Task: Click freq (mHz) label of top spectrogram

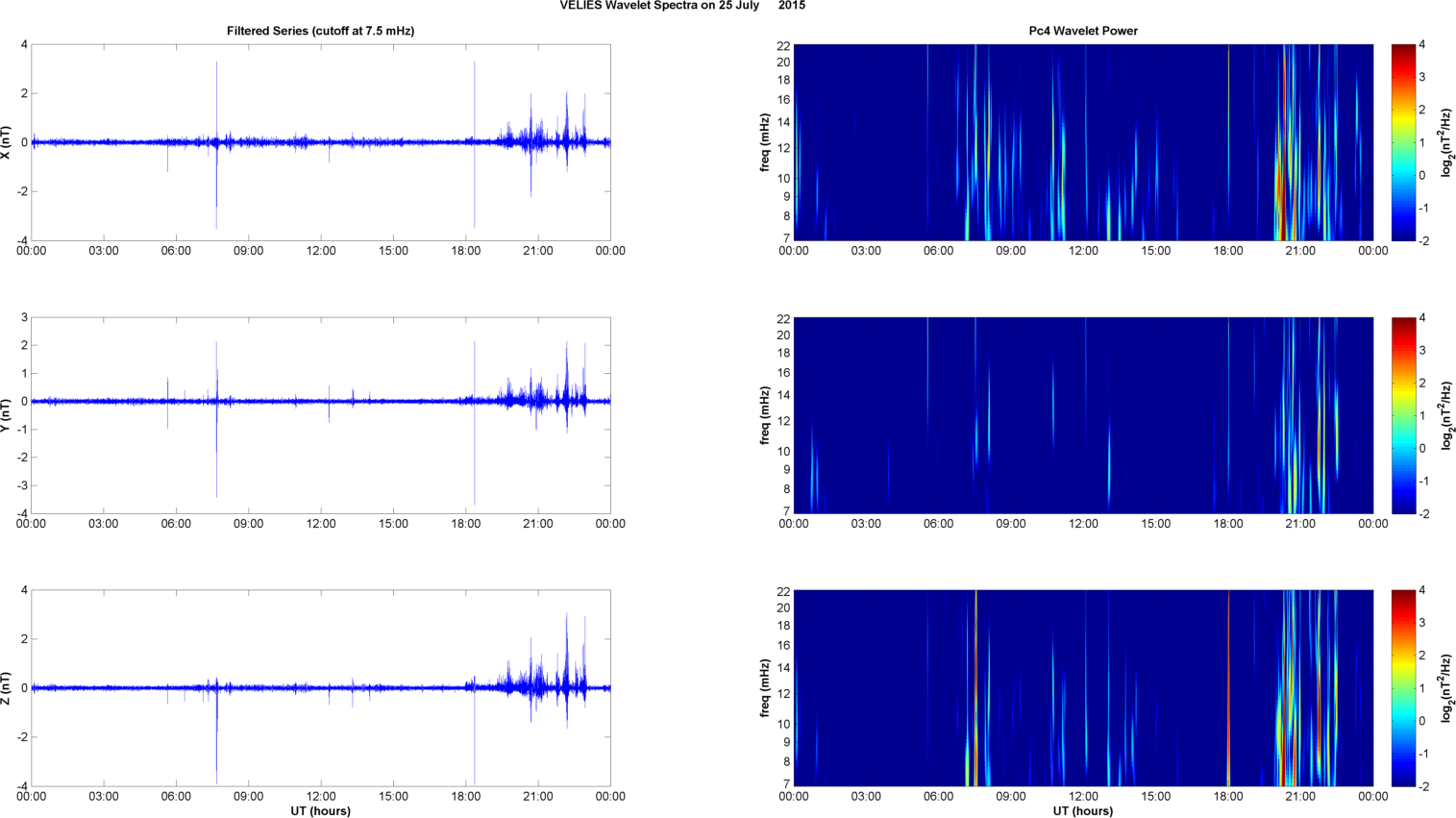Action: (x=765, y=142)
